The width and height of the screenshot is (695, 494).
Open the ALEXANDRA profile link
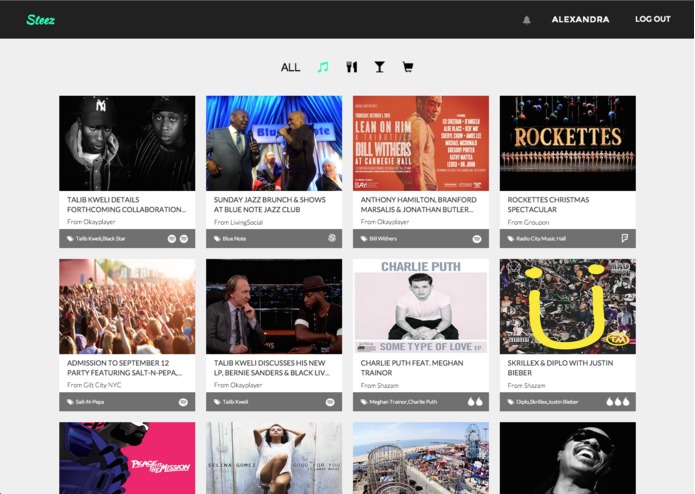(x=580, y=19)
